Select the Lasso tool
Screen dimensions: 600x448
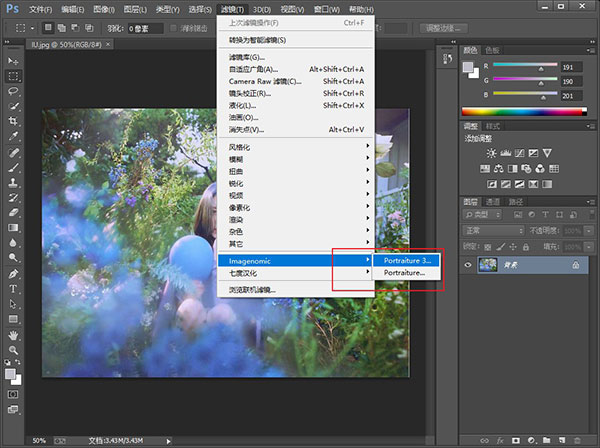[x=14, y=91]
